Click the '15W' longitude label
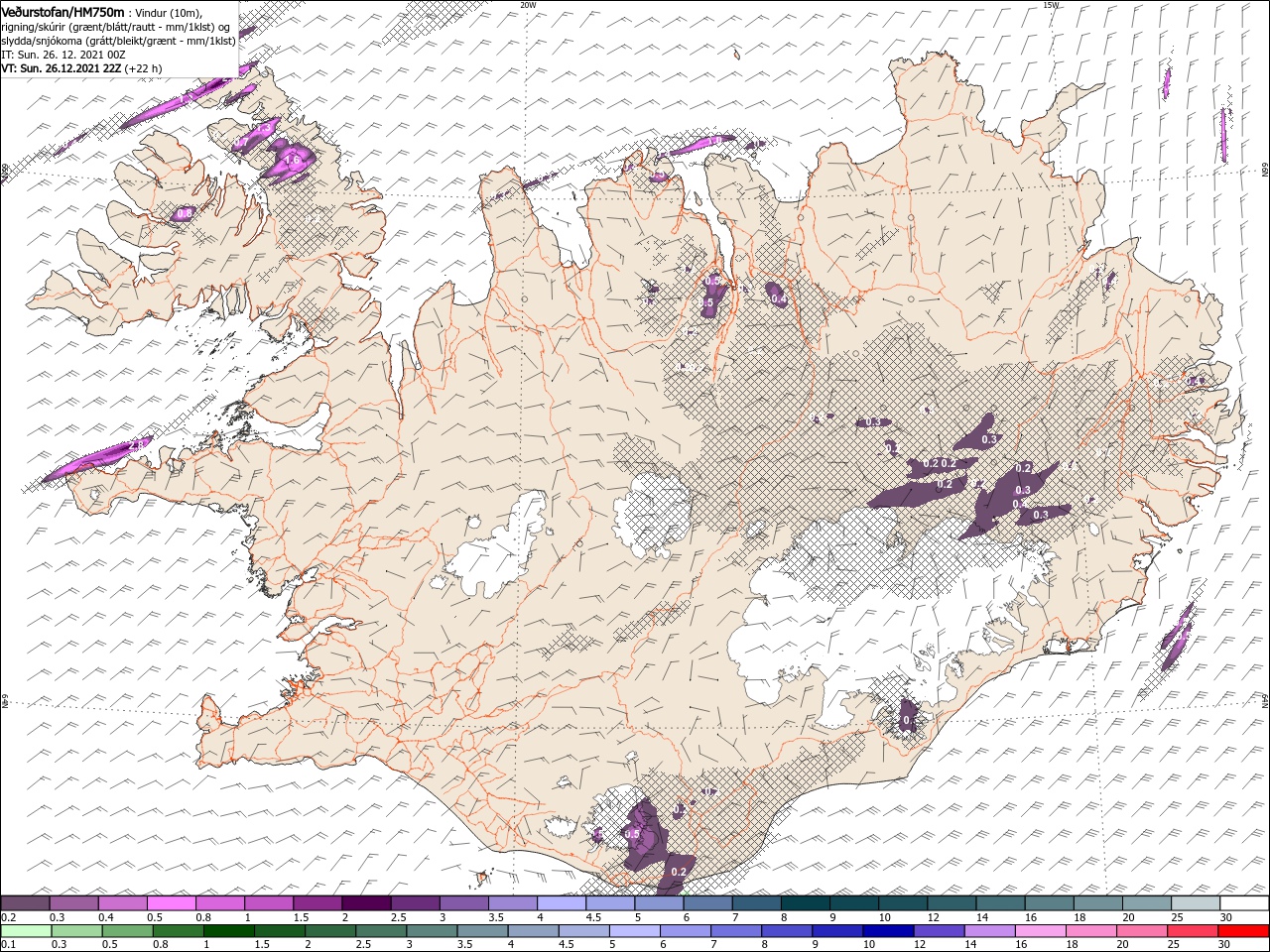The width and height of the screenshot is (1270, 952). [x=1051, y=5]
